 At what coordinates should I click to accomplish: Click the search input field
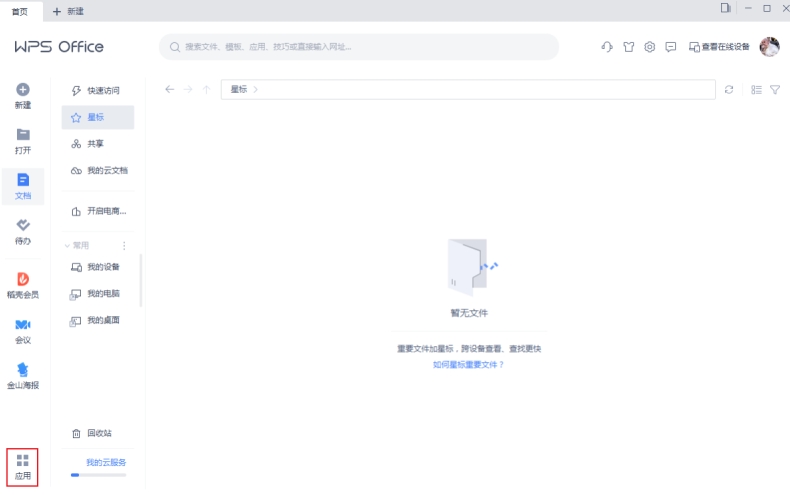(x=359, y=47)
